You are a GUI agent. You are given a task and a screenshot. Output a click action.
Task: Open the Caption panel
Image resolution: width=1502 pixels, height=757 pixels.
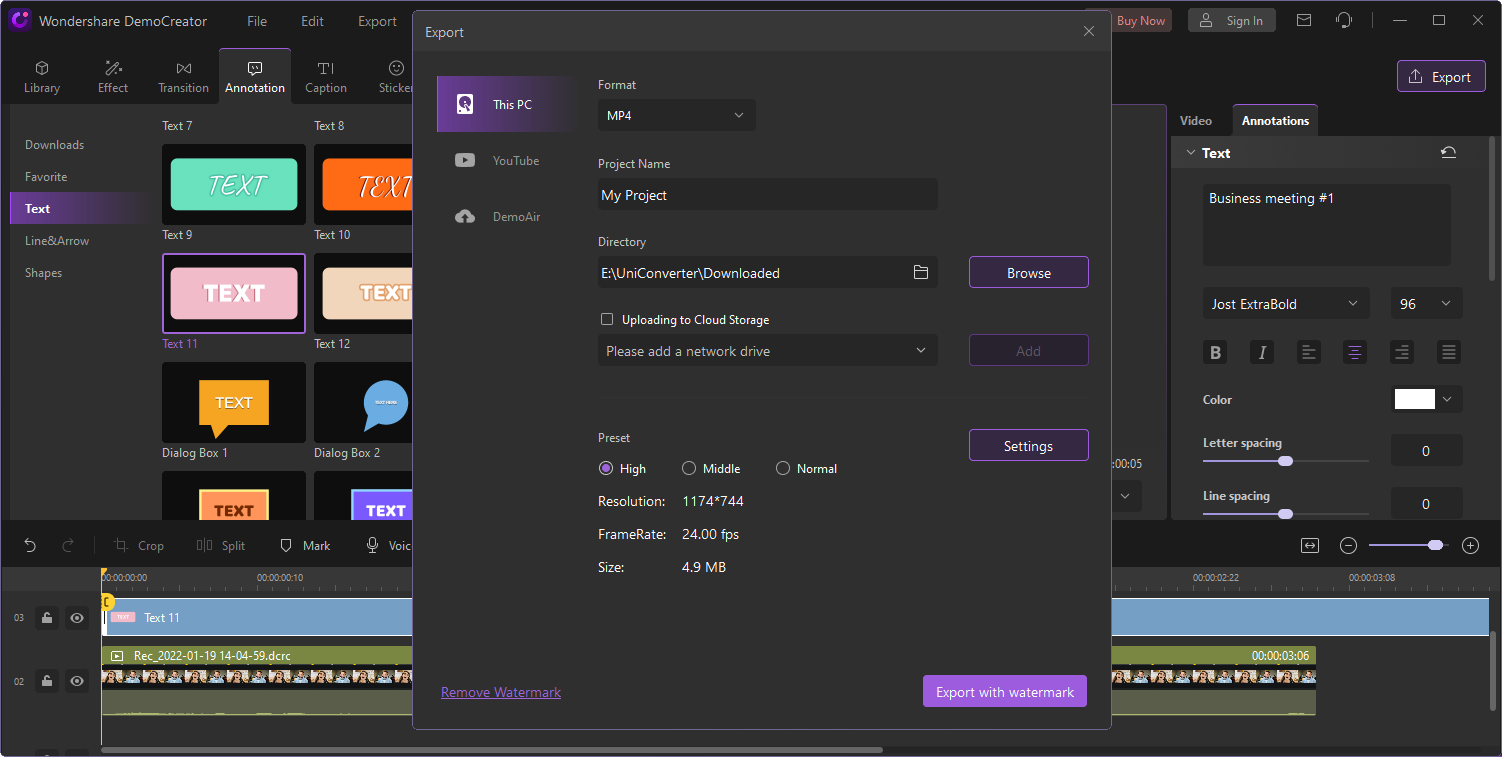coord(326,77)
